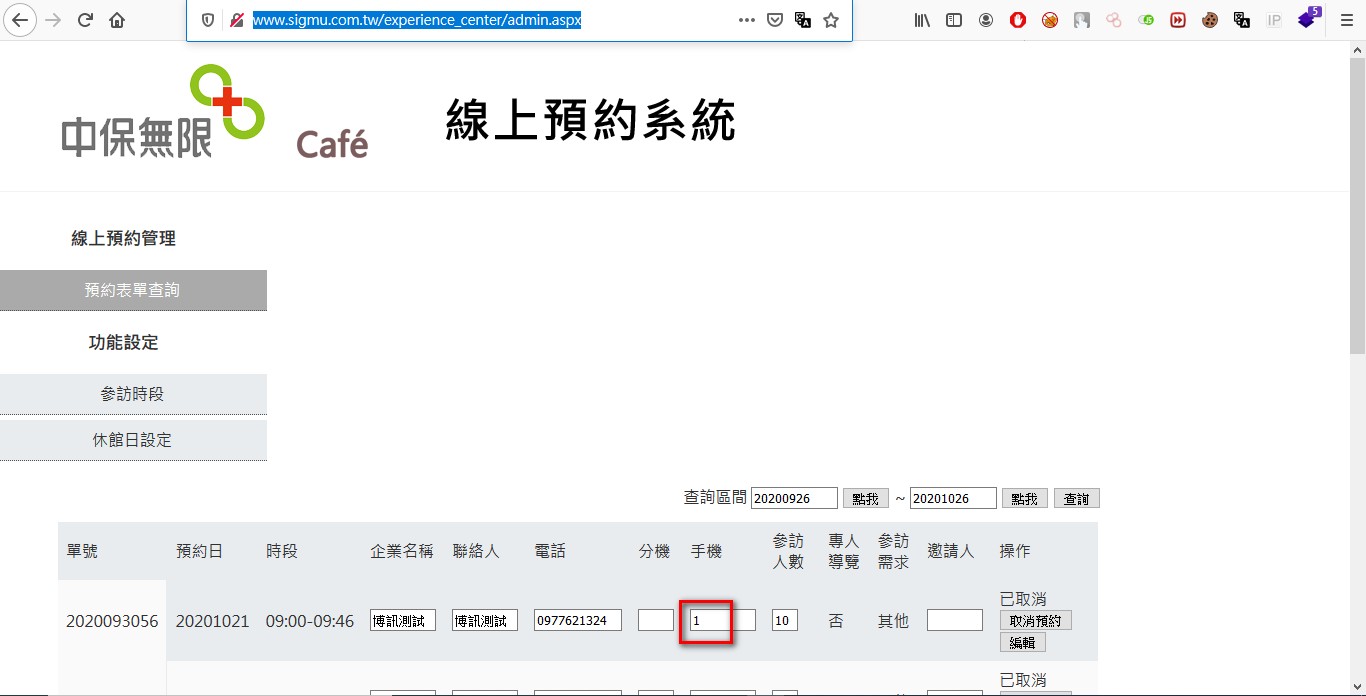Click 取消預約 button for order 2020093056
Image resolution: width=1366 pixels, height=696 pixels.
click(1035, 621)
